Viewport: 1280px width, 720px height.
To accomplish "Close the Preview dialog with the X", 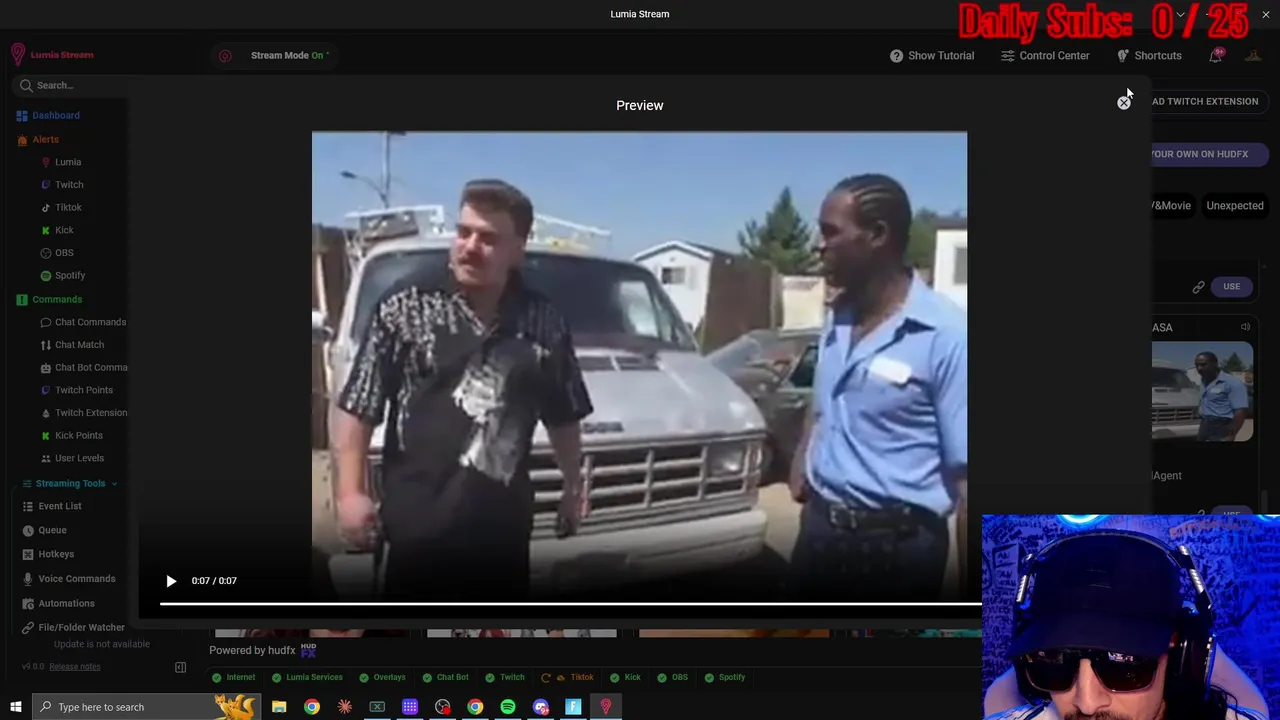I will pyautogui.click(x=1124, y=102).
